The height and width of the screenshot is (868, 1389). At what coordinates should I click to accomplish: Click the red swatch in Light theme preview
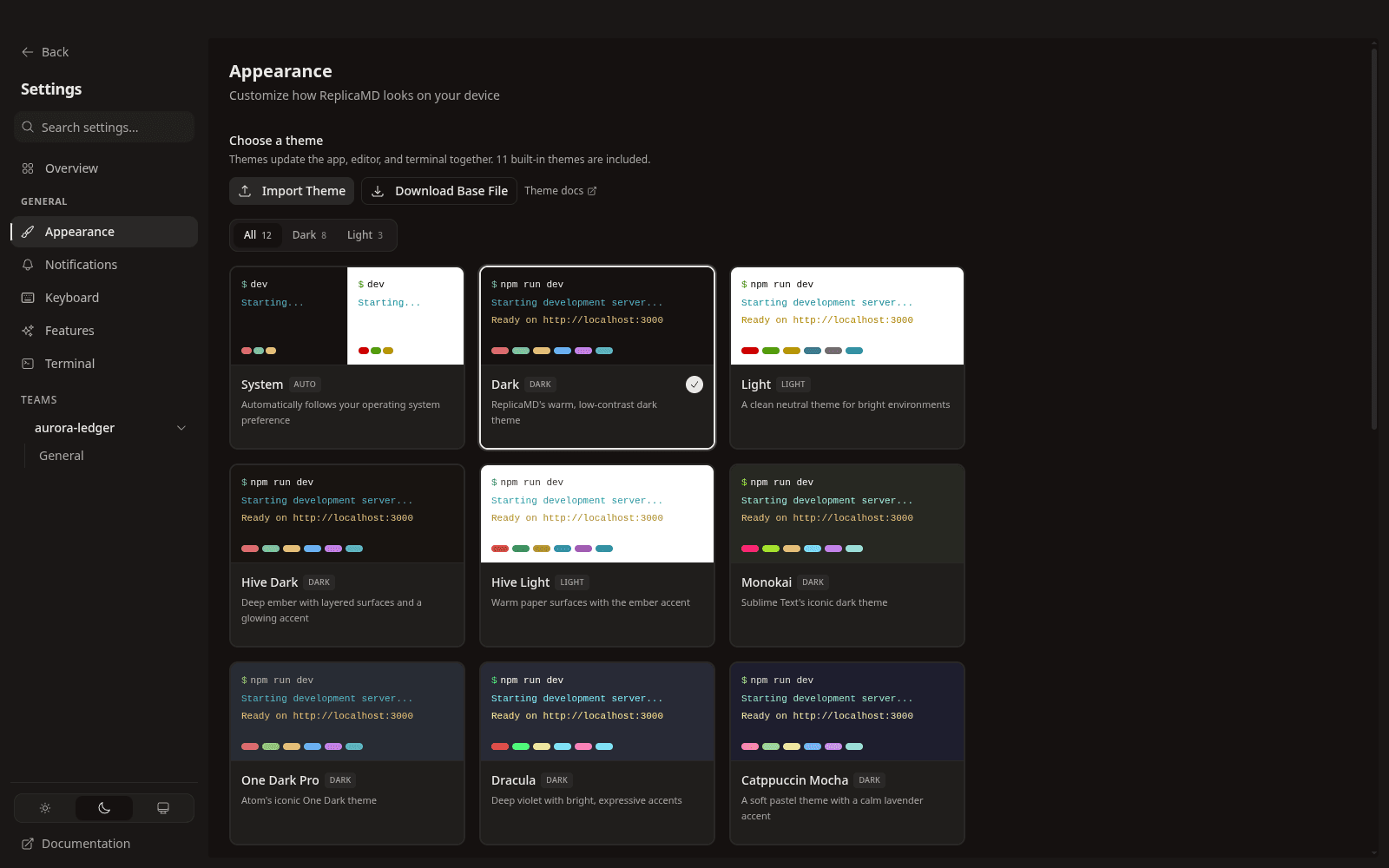pos(750,351)
